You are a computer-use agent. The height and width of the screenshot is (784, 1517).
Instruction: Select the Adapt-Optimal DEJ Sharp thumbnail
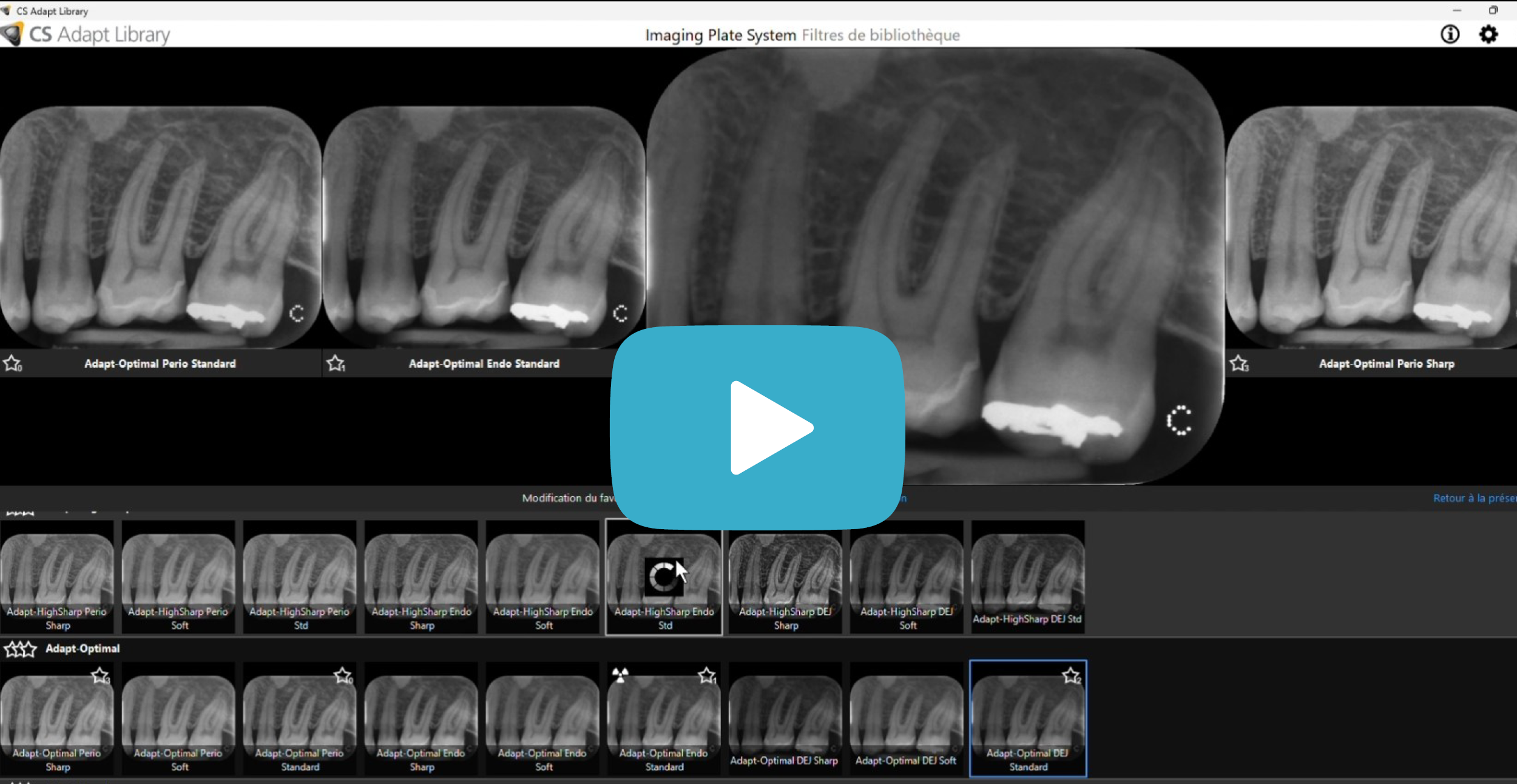point(785,718)
